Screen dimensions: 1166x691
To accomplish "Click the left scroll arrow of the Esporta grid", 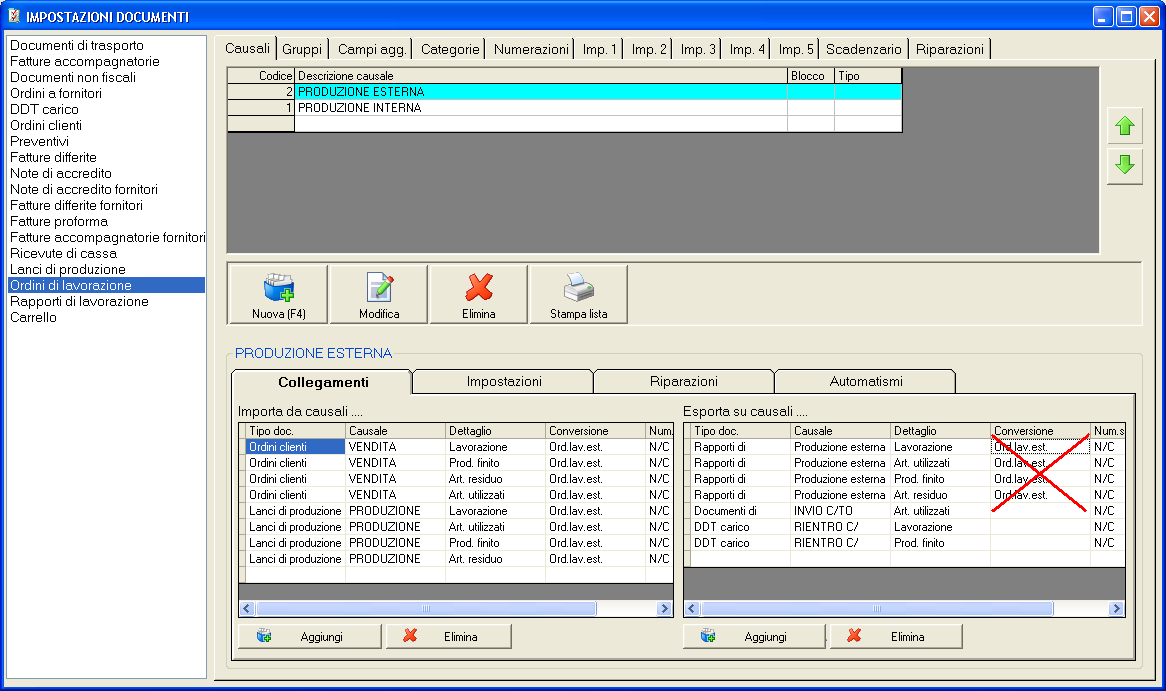I will (x=692, y=609).
